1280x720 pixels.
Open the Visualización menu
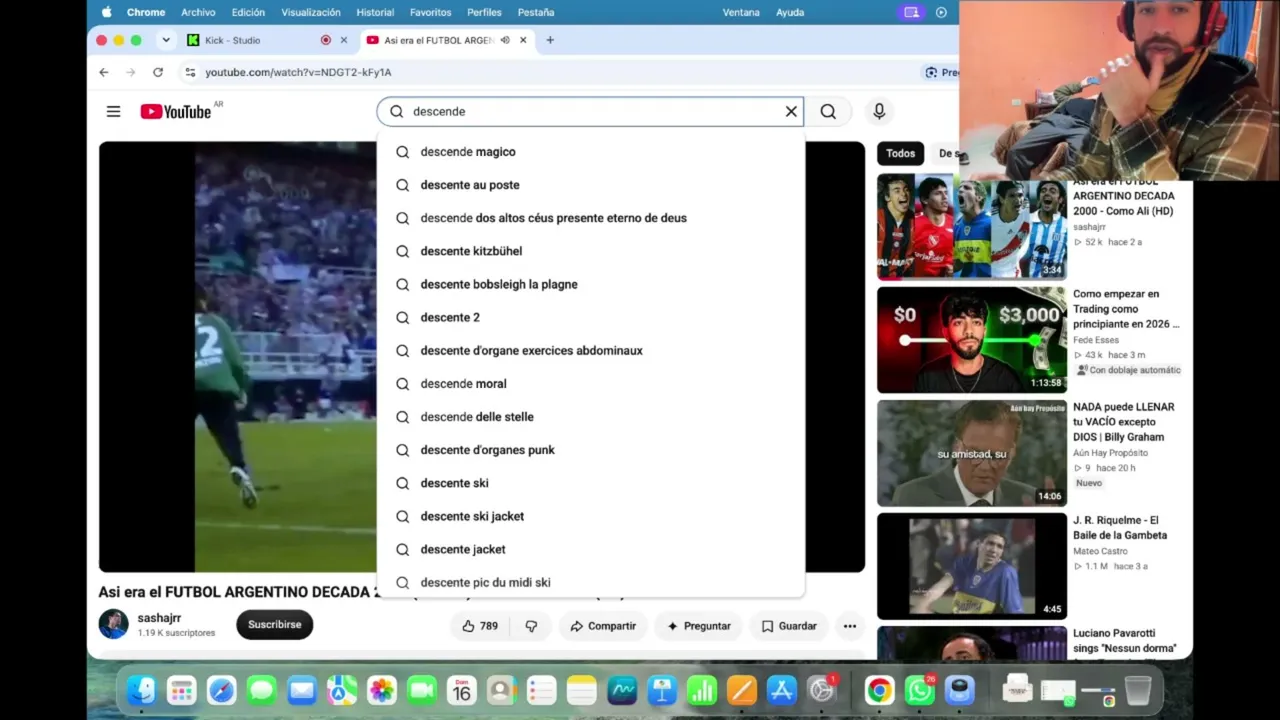click(x=311, y=12)
